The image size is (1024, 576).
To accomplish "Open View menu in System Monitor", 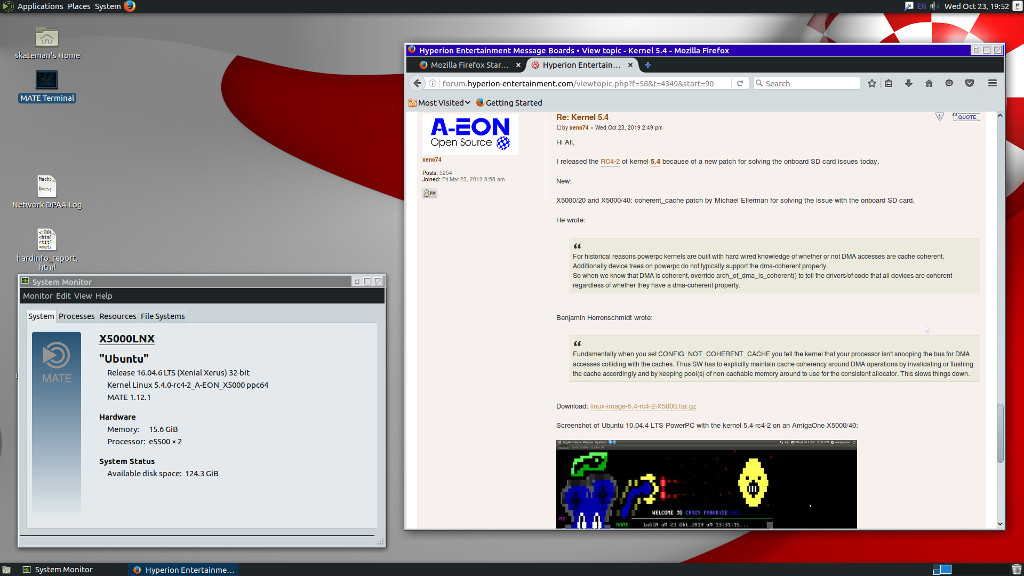I will (x=83, y=296).
